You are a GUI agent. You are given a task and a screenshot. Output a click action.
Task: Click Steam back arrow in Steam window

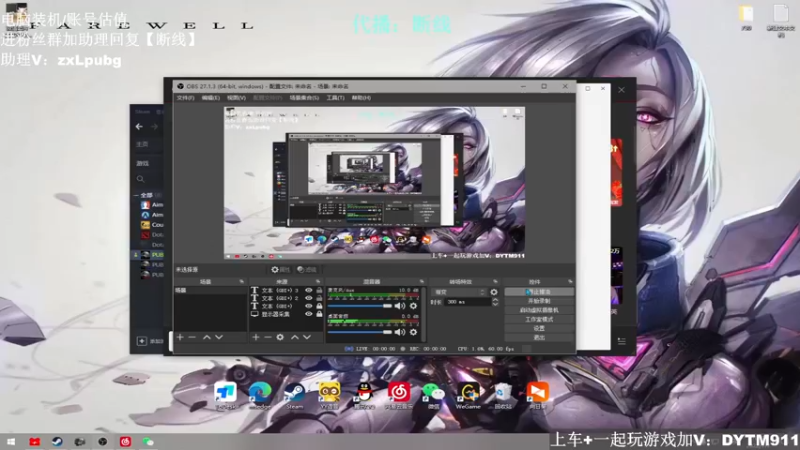point(139,127)
